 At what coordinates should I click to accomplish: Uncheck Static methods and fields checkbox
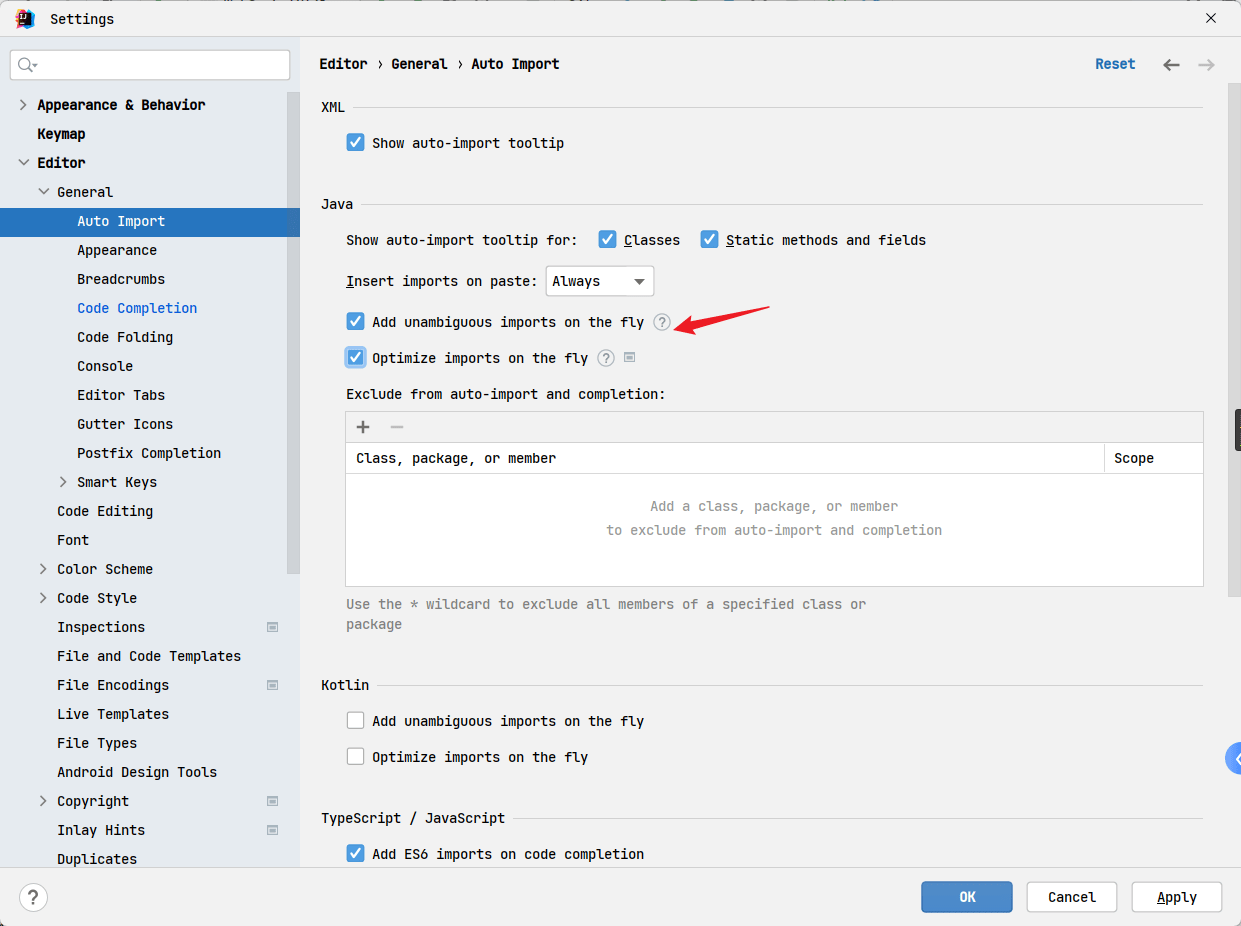pyautogui.click(x=709, y=239)
